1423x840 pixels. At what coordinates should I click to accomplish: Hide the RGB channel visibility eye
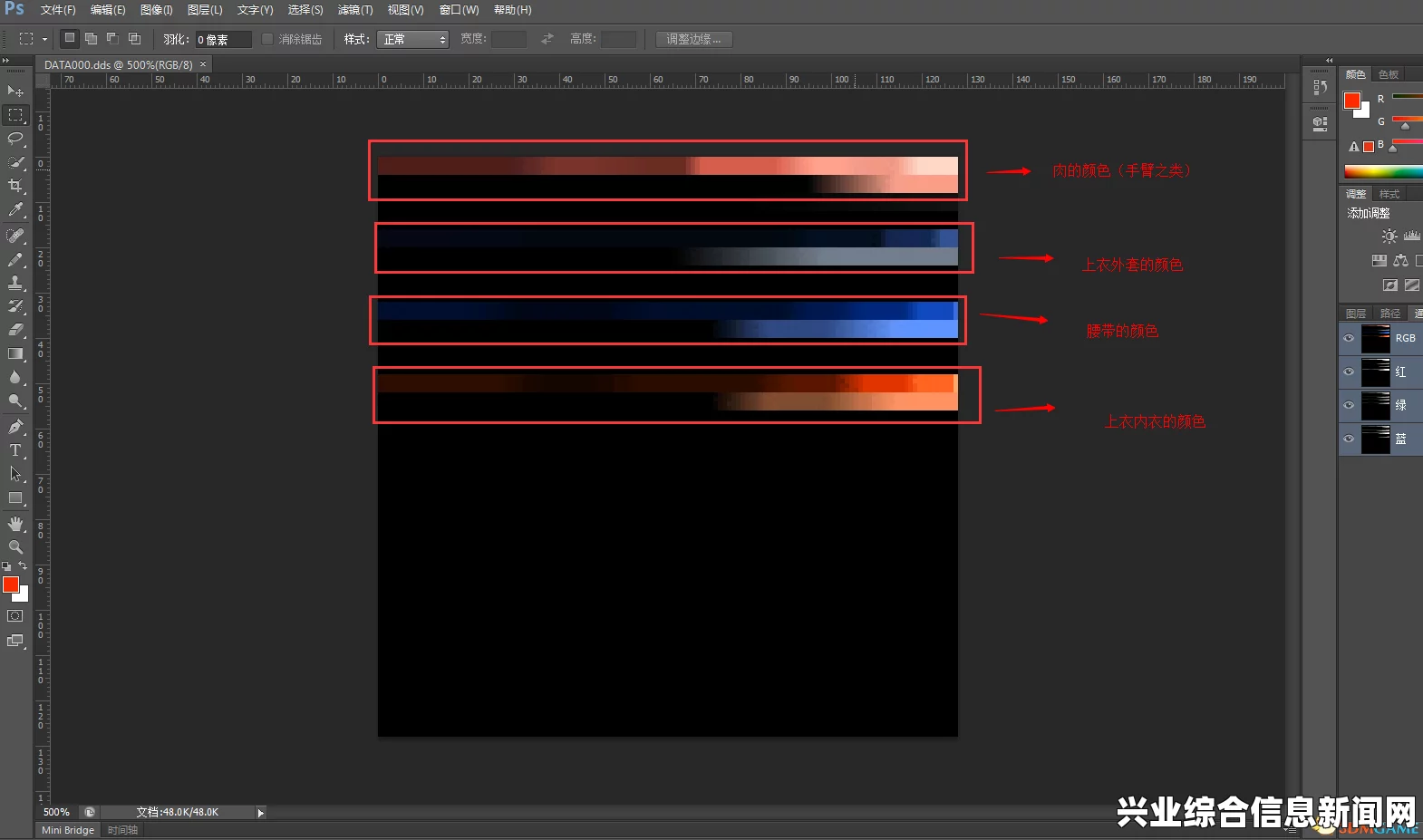point(1349,339)
